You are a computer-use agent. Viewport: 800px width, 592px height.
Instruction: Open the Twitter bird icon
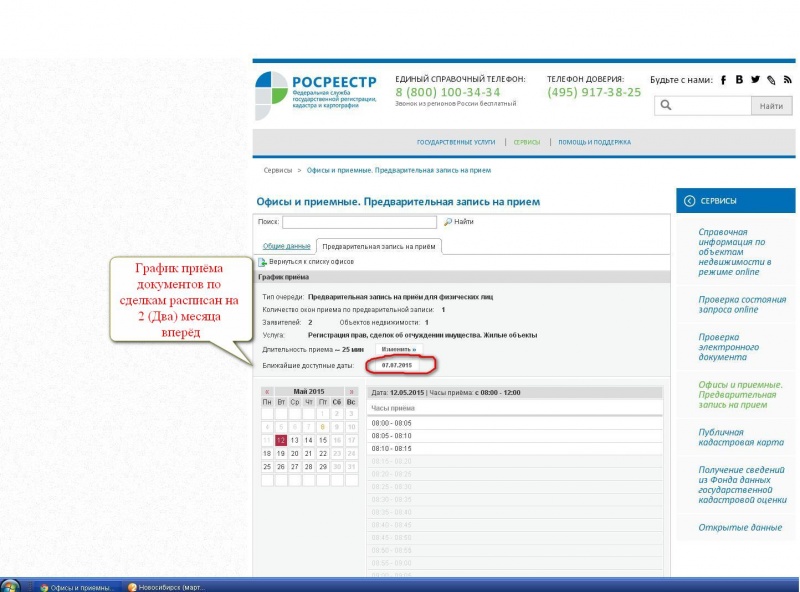(x=756, y=80)
